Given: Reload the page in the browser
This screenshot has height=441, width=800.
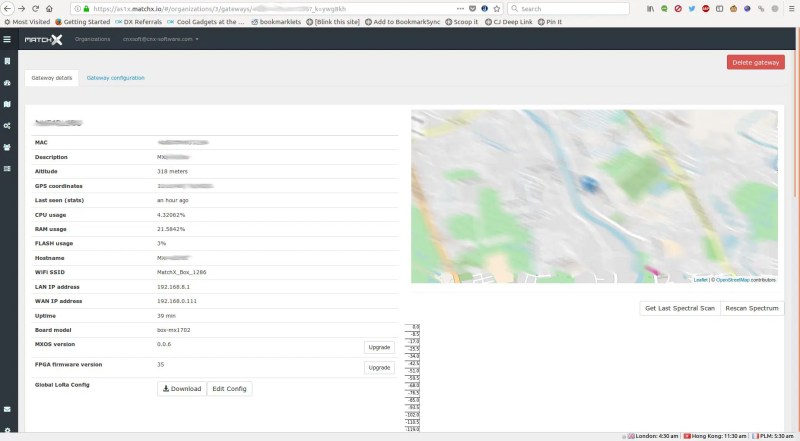Looking at the screenshot, I should click(x=35, y=8).
